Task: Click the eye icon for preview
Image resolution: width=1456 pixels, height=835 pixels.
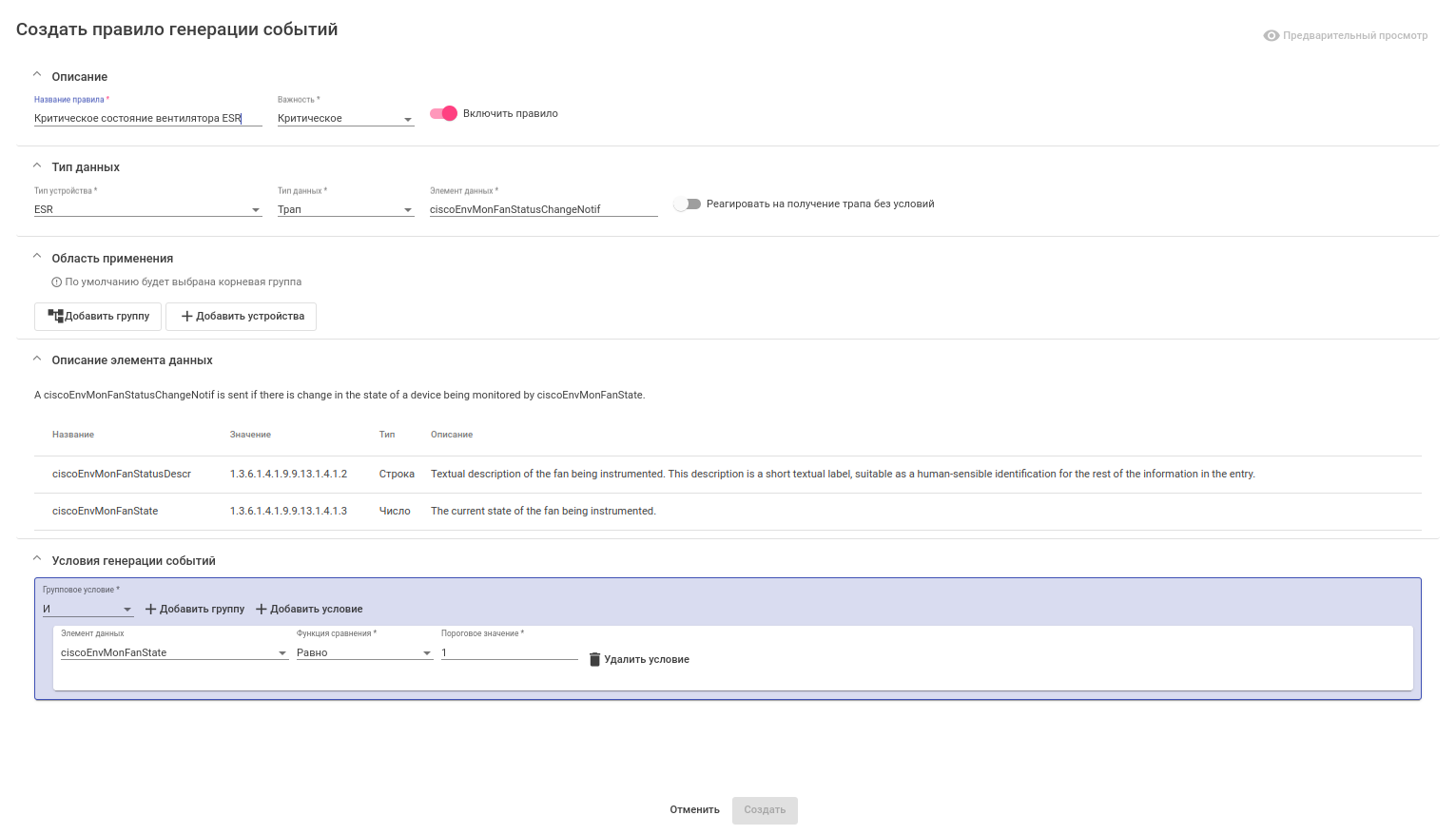Action: tap(1271, 35)
